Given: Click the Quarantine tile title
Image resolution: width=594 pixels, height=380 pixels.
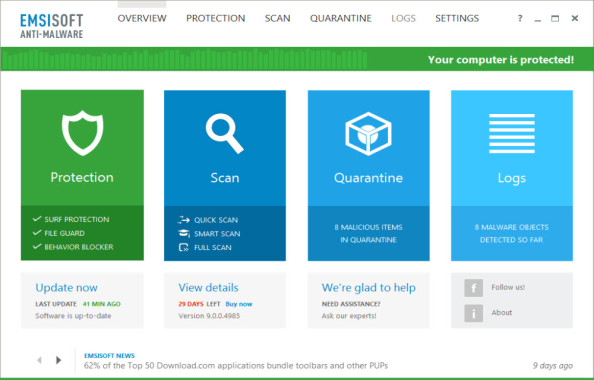Looking at the screenshot, I should (x=368, y=178).
